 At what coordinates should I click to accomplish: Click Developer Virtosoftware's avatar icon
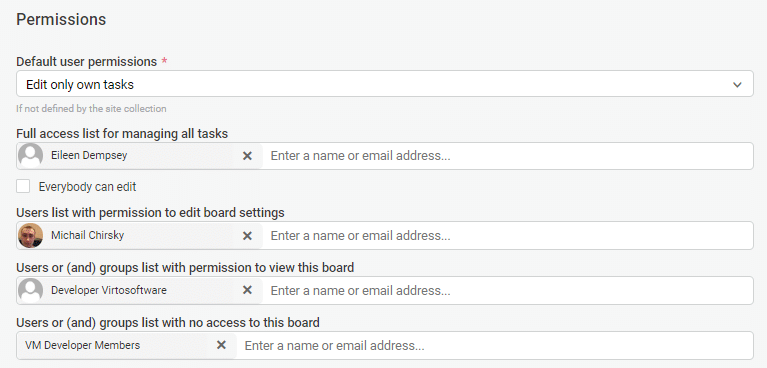pyautogui.click(x=30, y=290)
